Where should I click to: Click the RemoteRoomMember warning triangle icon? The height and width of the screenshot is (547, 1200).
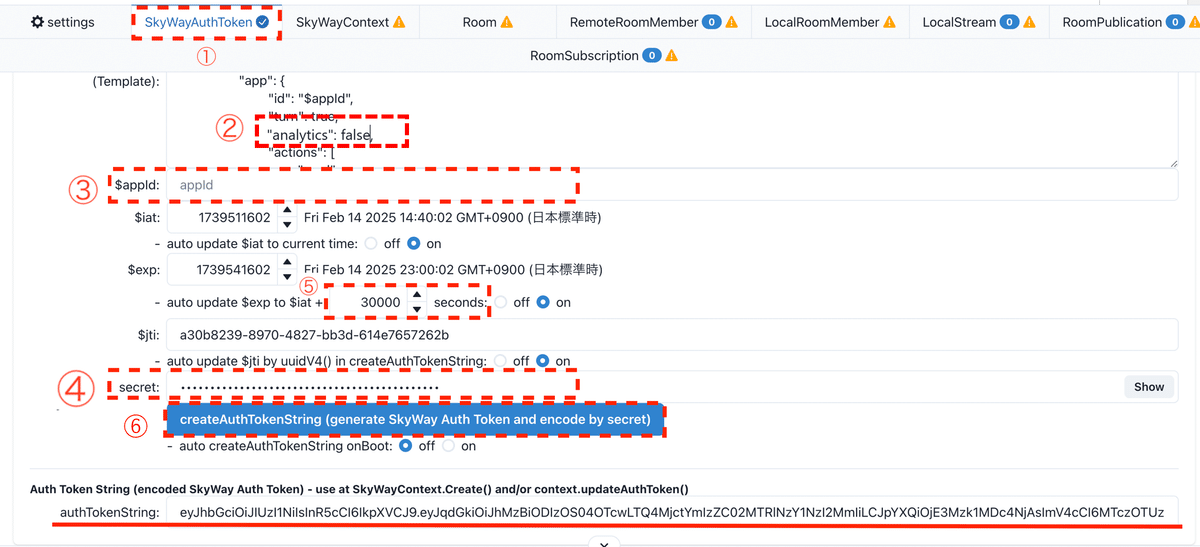732,22
